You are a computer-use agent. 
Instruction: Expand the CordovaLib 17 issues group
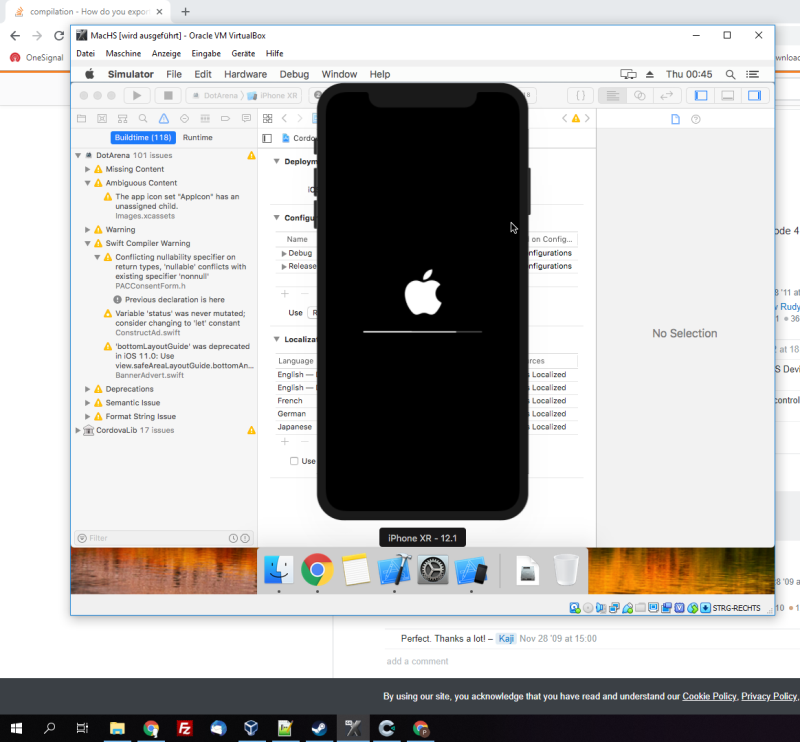pyautogui.click(x=78, y=430)
